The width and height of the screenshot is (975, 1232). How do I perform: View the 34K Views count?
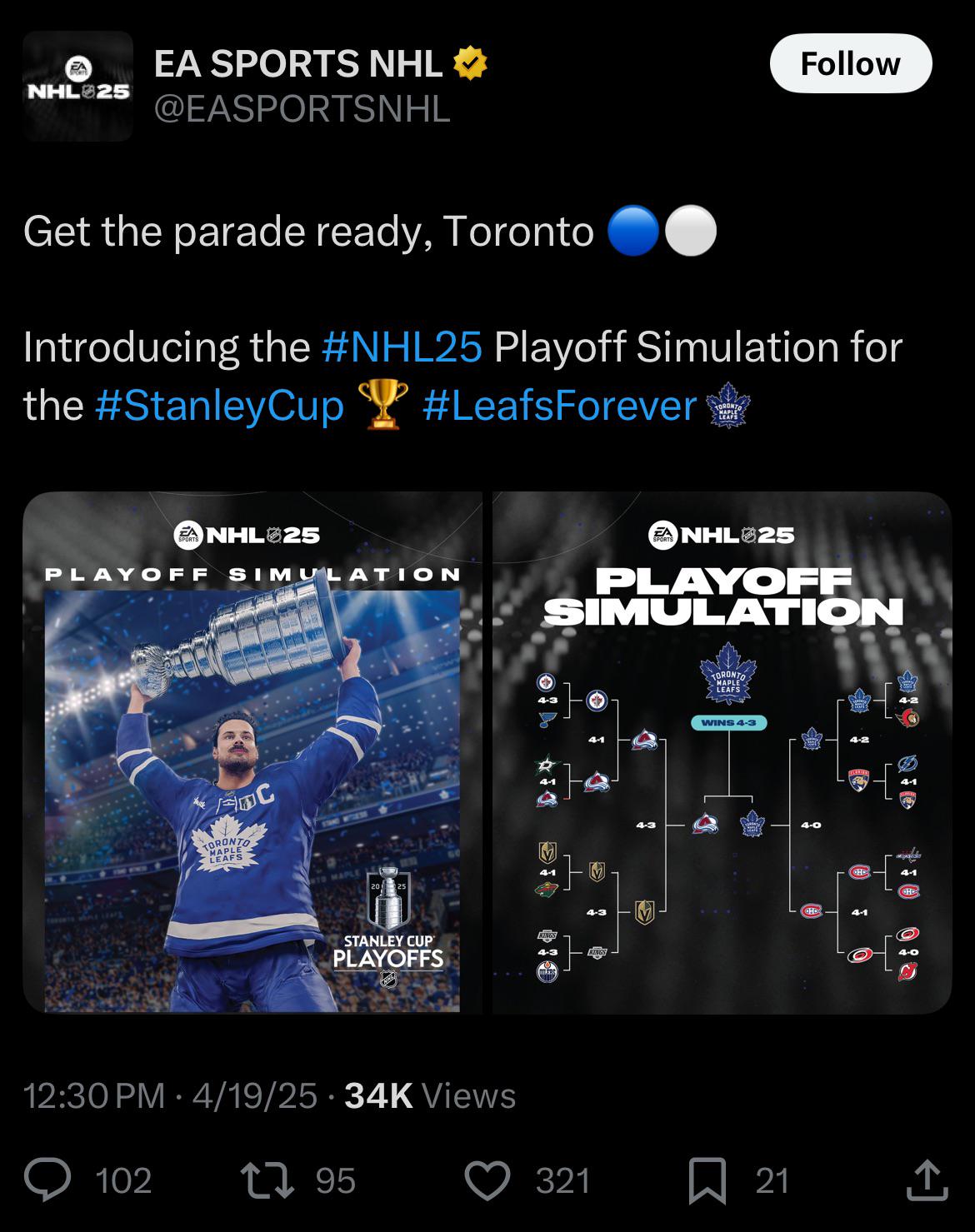(x=430, y=1095)
